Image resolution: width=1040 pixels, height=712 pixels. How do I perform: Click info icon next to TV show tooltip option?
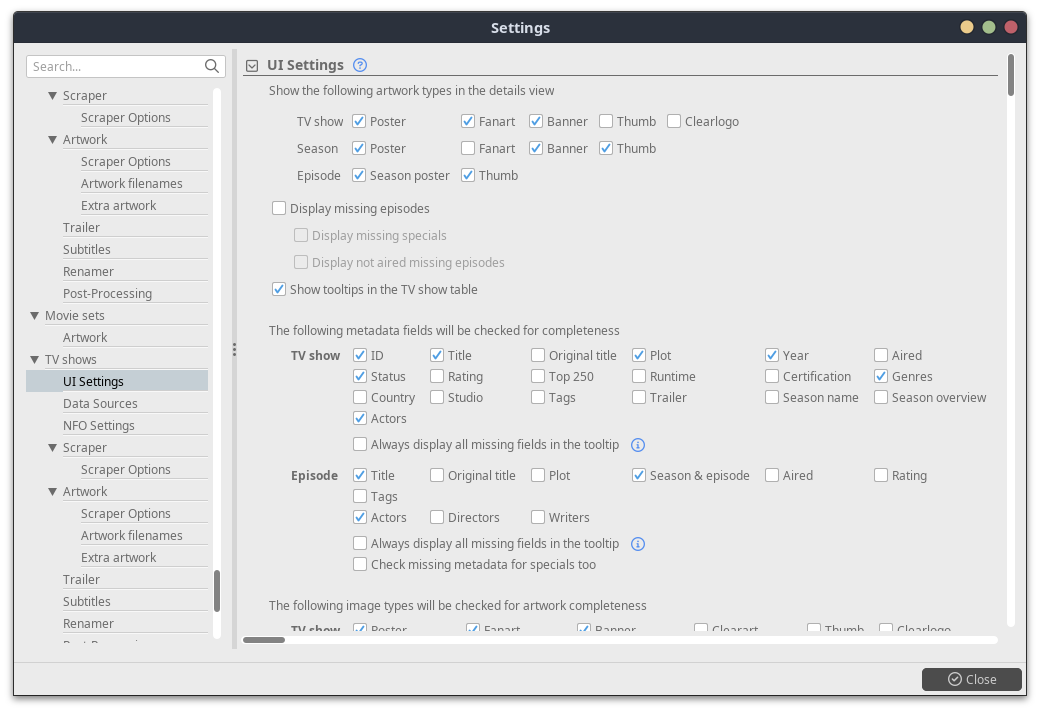638,445
